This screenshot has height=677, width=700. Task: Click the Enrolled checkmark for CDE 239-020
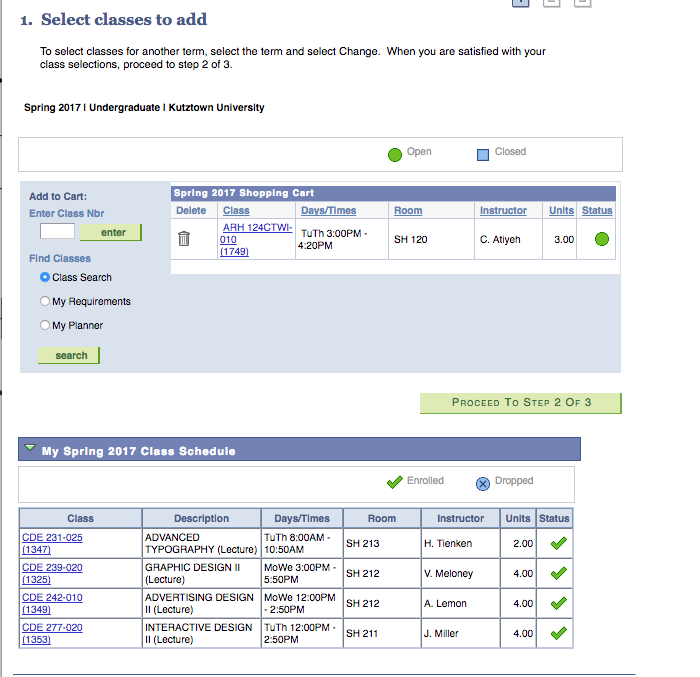(558, 574)
